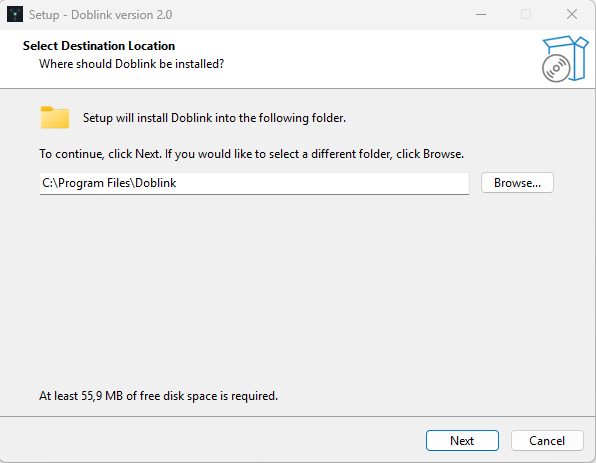
Task: Close the Doblink Setup window
Action: pyautogui.click(x=572, y=14)
